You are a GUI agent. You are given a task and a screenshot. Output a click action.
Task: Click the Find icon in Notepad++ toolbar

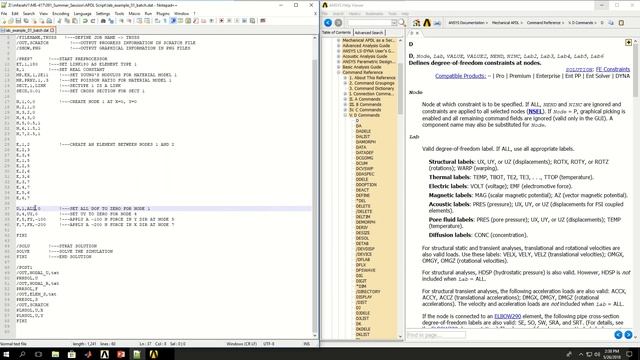click(103, 21)
